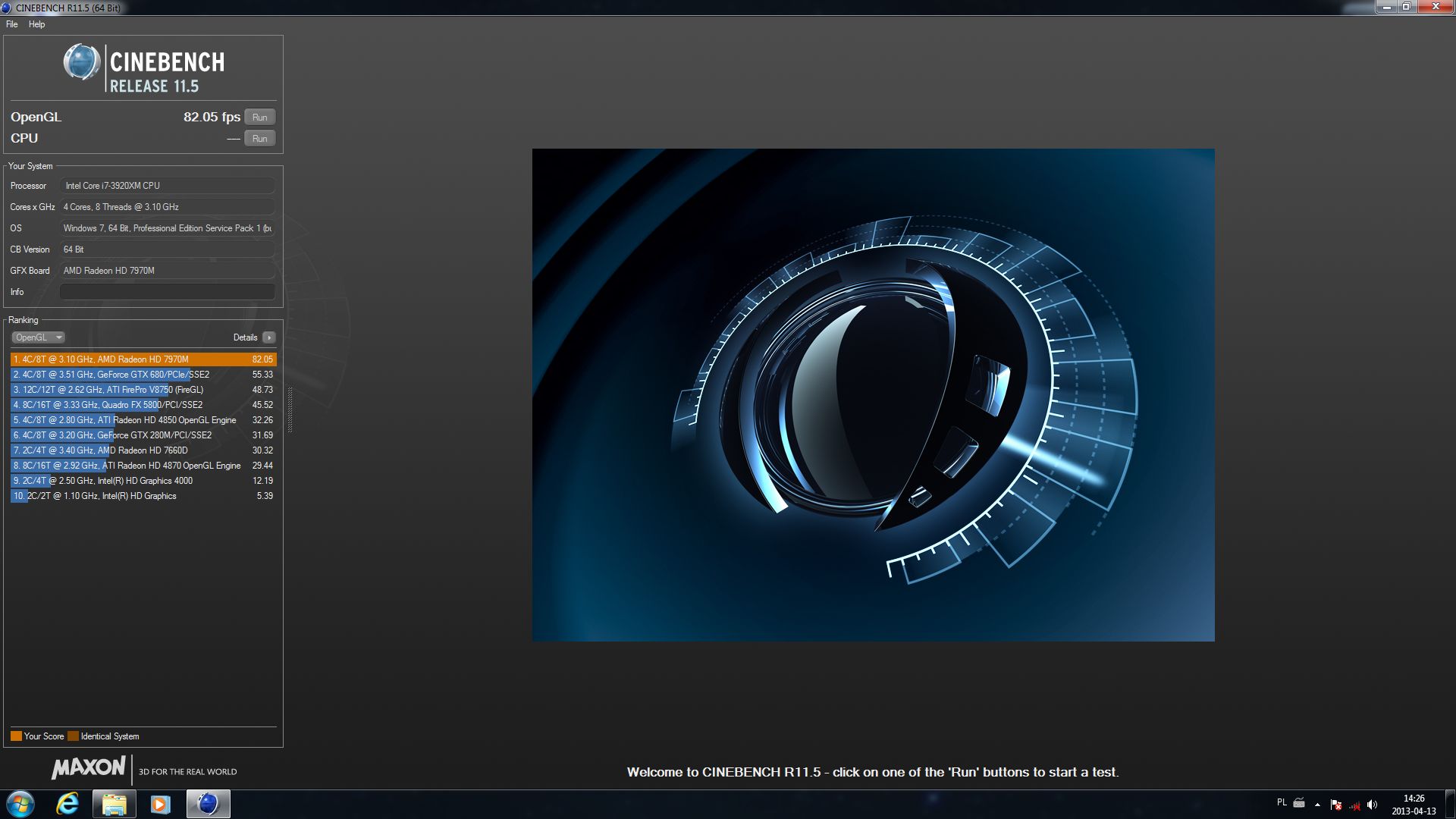
Task: Select rank 4 row Quadro FX 5800
Action: (143, 405)
